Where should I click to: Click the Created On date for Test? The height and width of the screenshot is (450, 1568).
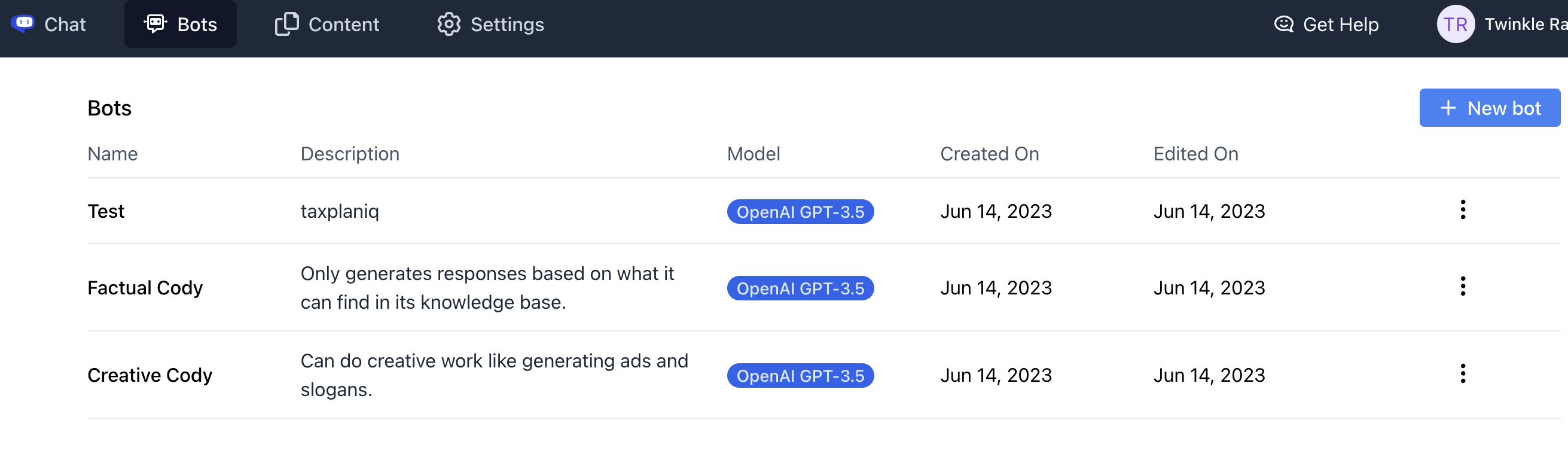(996, 211)
